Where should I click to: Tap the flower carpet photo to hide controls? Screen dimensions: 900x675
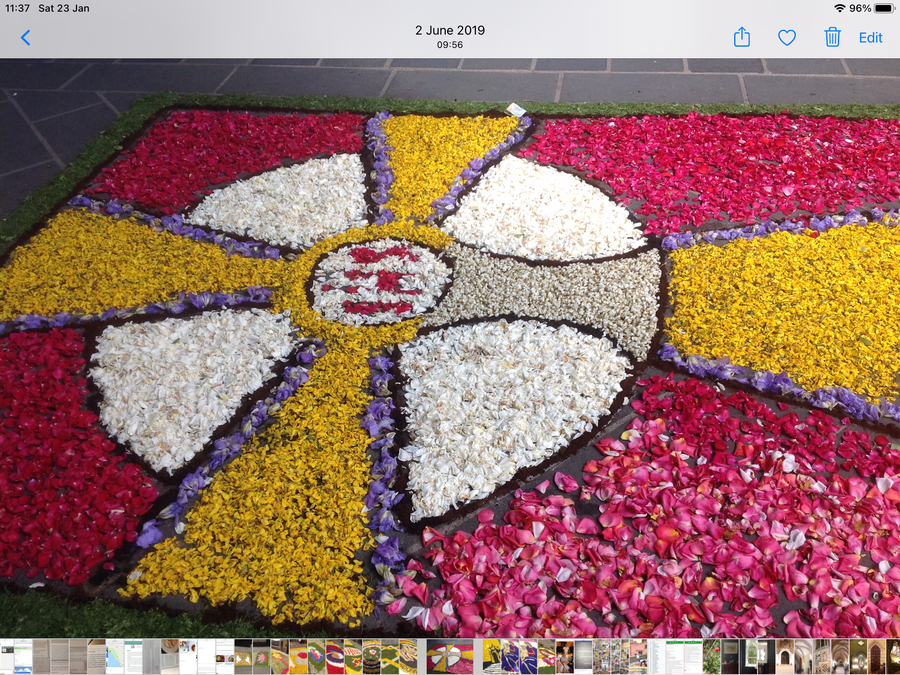tap(450, 348)
